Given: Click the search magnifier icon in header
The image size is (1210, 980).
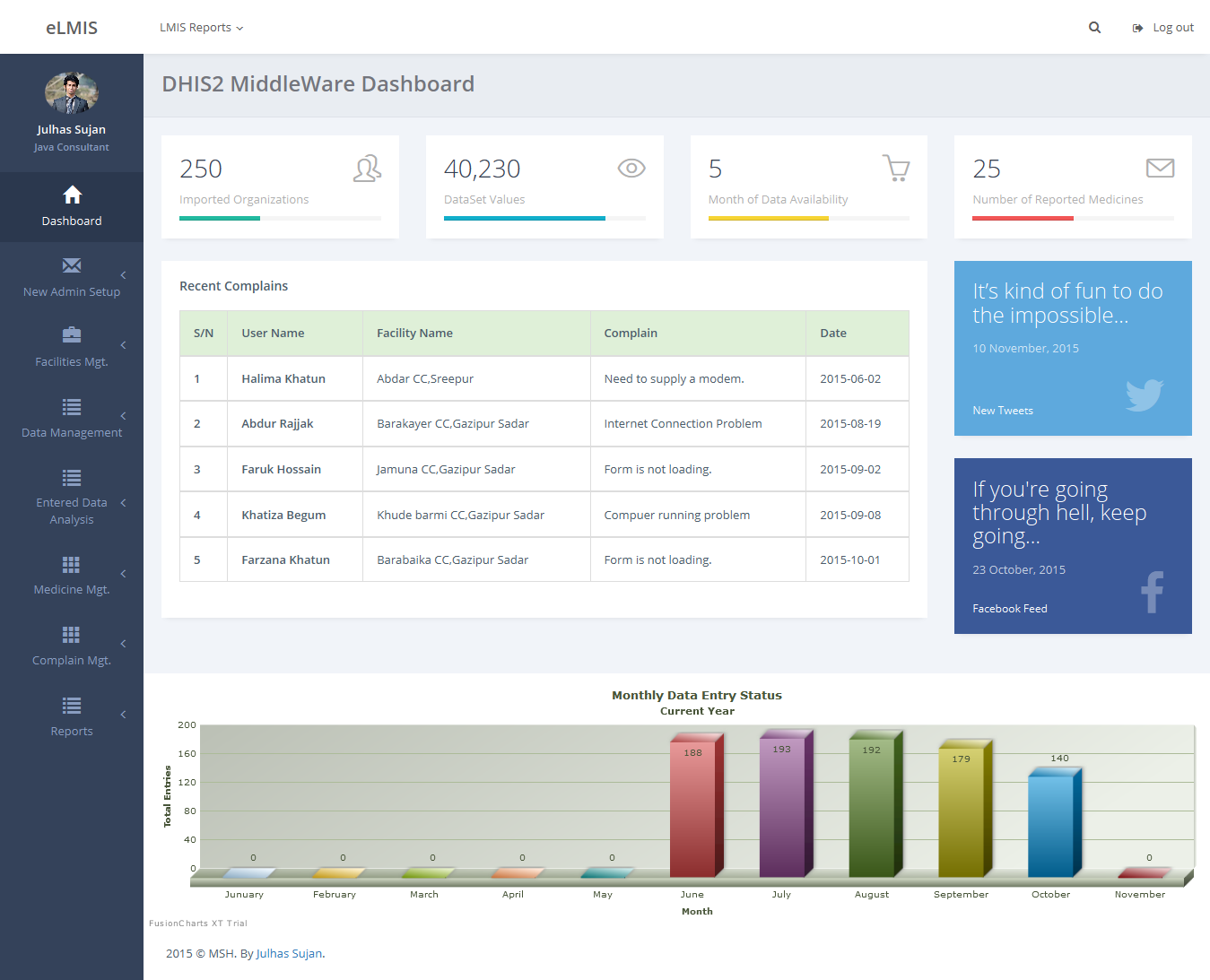Looking at the screenshot, I should pos(1094,28).
